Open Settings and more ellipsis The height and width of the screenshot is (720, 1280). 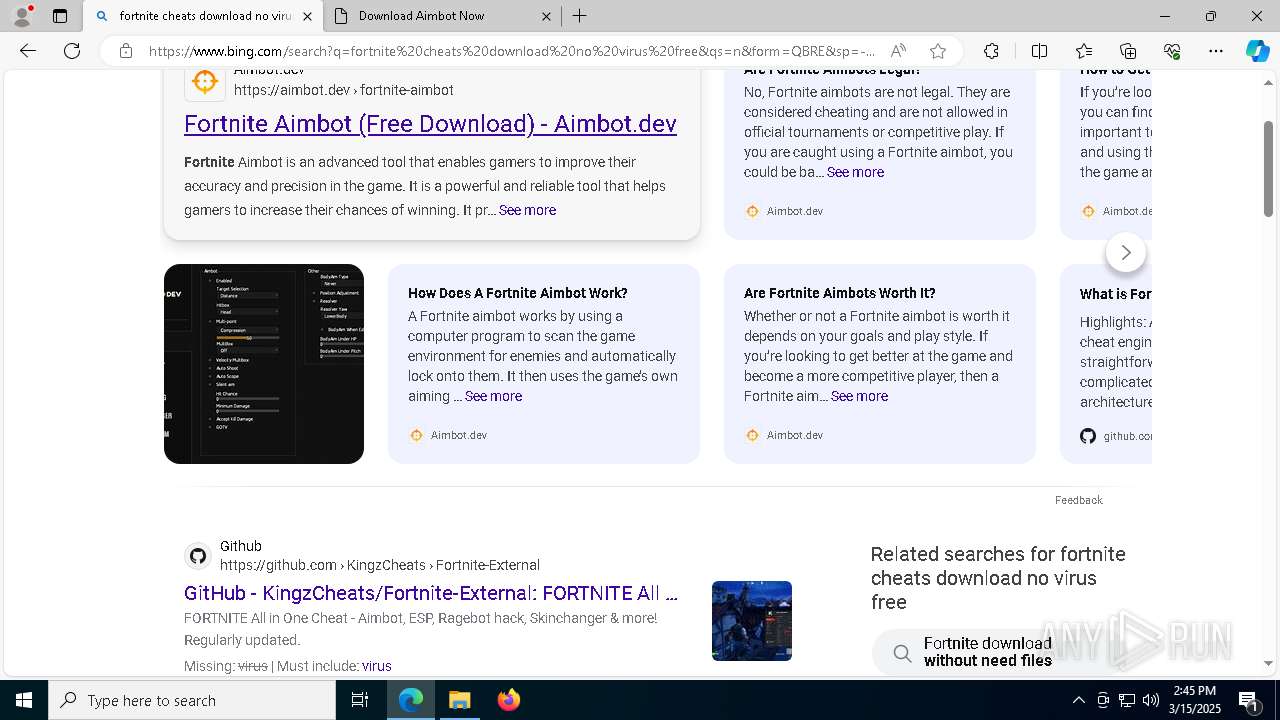coord(1216,51)
